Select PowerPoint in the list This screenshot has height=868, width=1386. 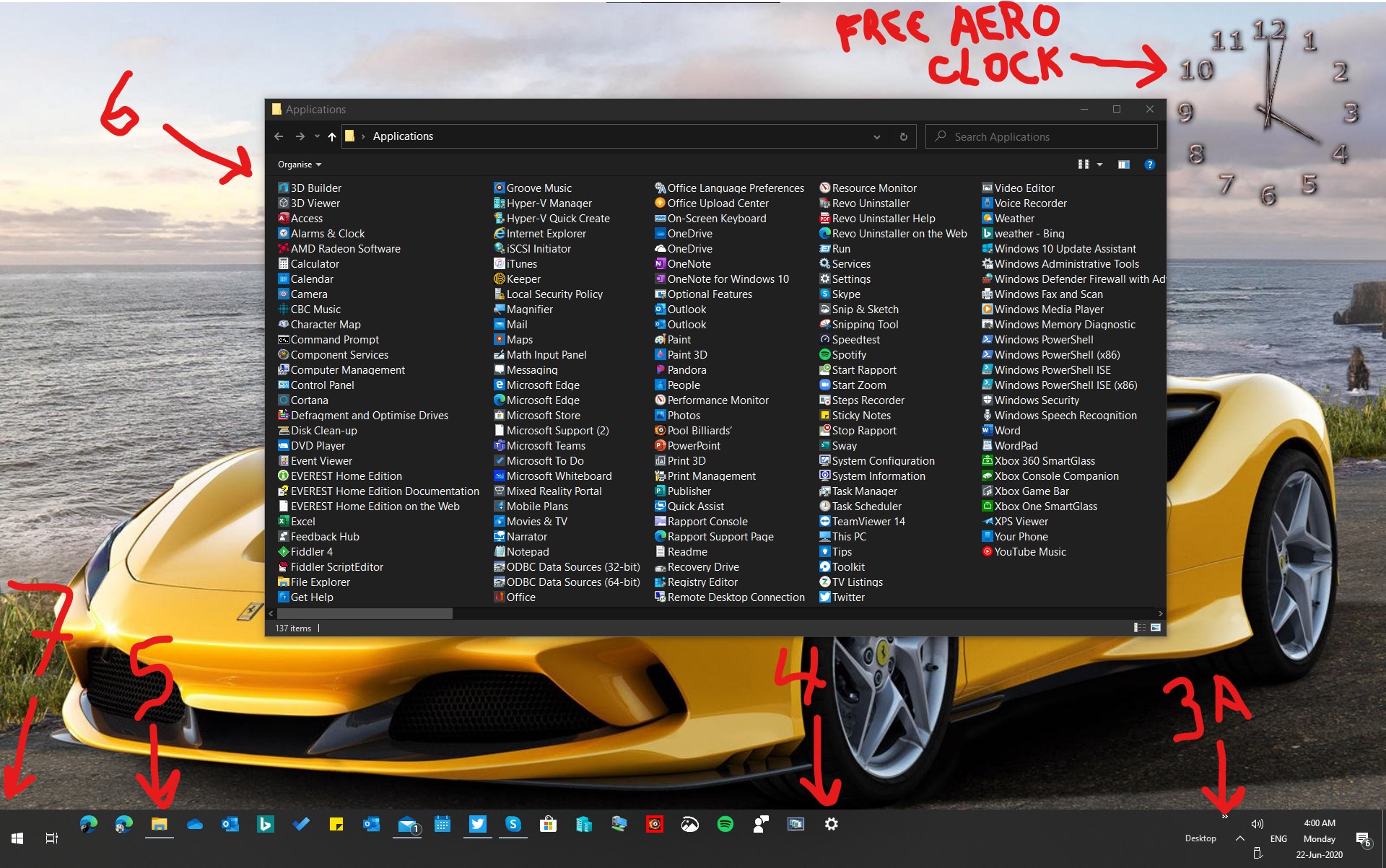click(687, 445)
